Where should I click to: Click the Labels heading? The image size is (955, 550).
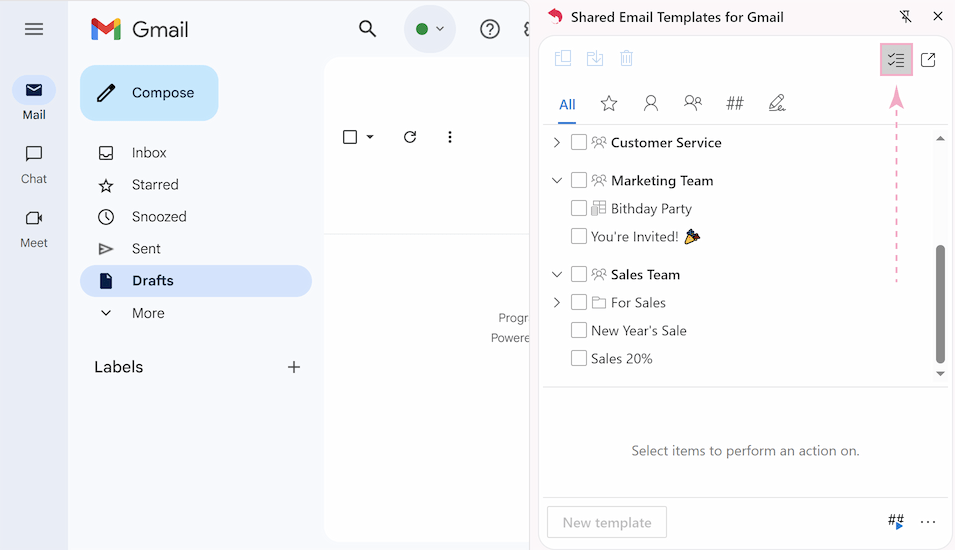click(x=119, y=367)
